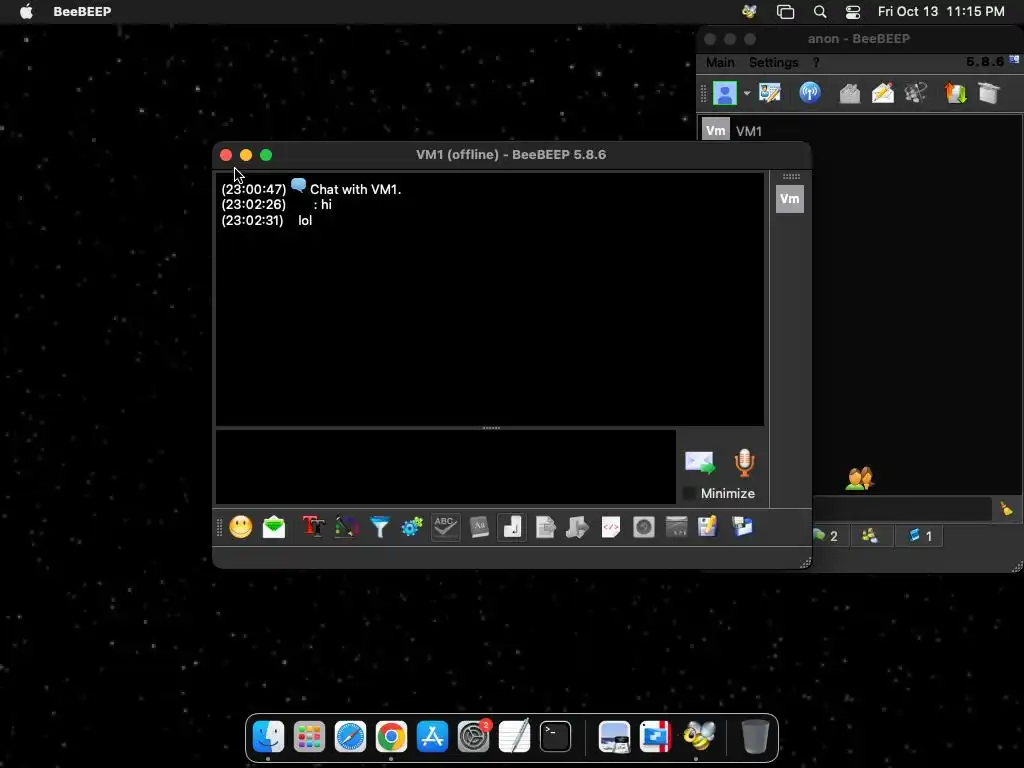
Task: Open the Settings menu in anon window
Action: [x=773, y=63]
